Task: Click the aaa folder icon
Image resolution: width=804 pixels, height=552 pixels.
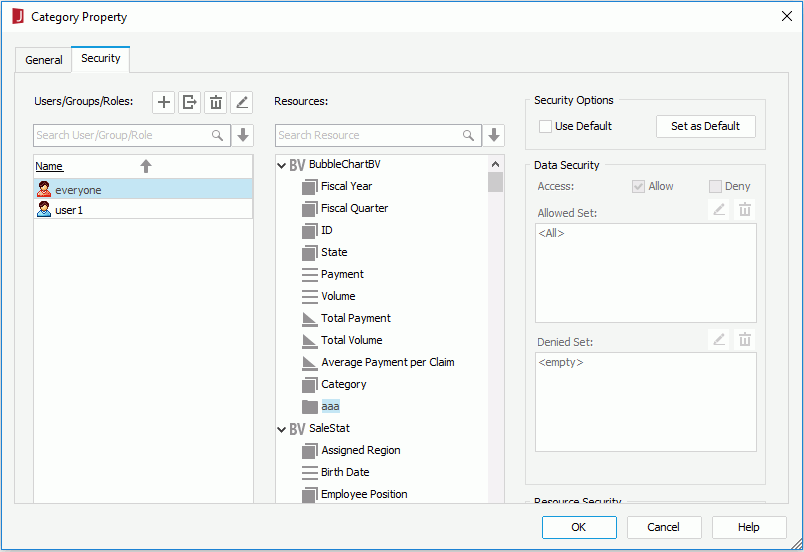Action: tap(309, 407)
